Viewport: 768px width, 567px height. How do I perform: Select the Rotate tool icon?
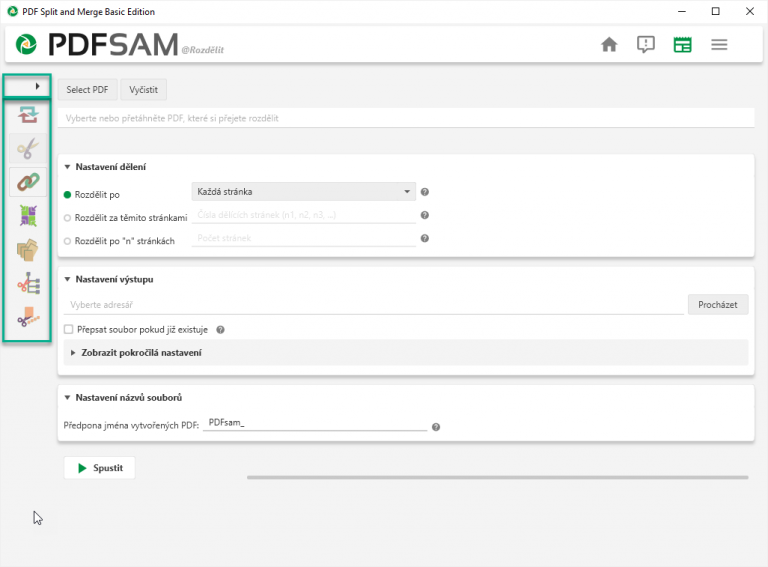28,216
